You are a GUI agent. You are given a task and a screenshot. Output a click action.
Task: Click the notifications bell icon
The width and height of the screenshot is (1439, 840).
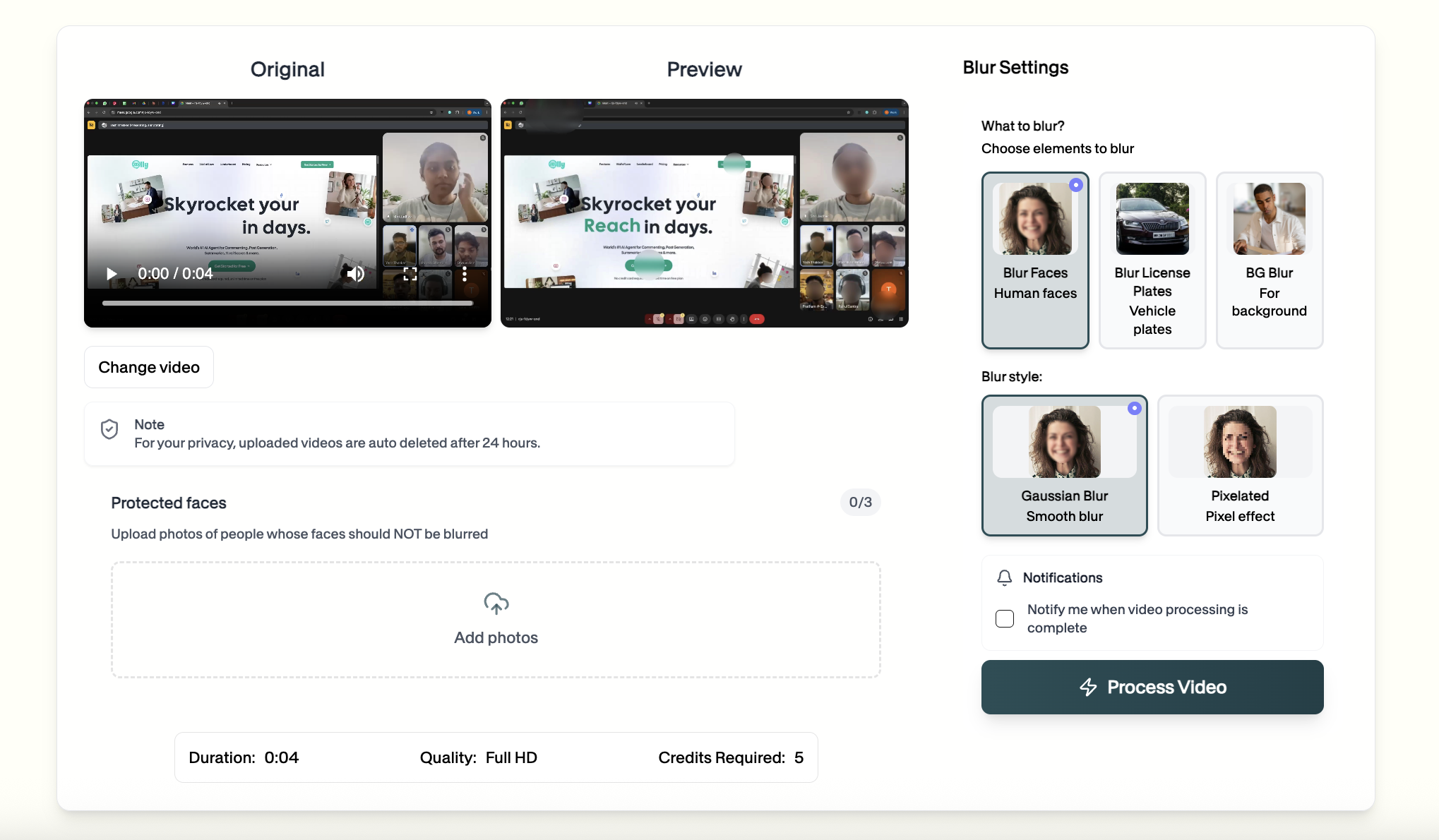[x=1004, y=577]
